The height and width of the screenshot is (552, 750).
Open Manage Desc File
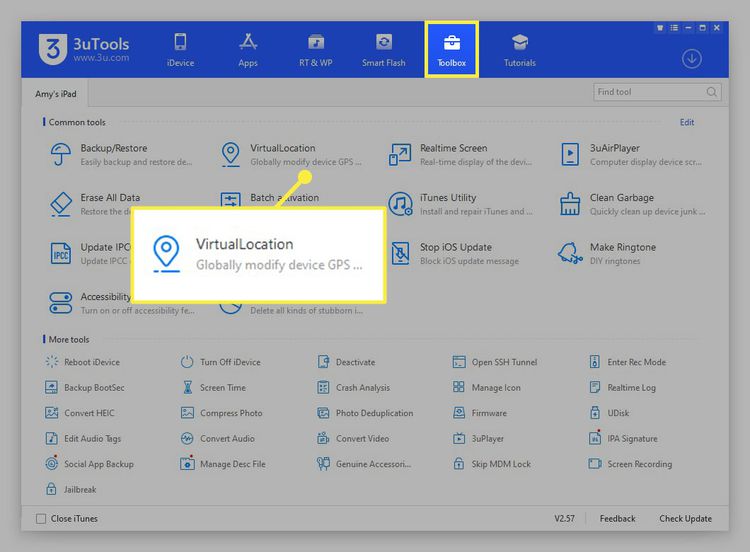(223, 464)
